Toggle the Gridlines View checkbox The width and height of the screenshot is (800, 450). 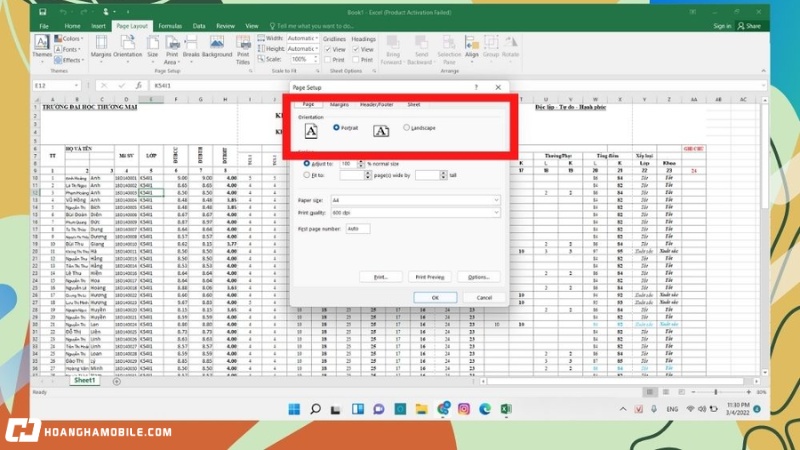(x=328, y=49)
